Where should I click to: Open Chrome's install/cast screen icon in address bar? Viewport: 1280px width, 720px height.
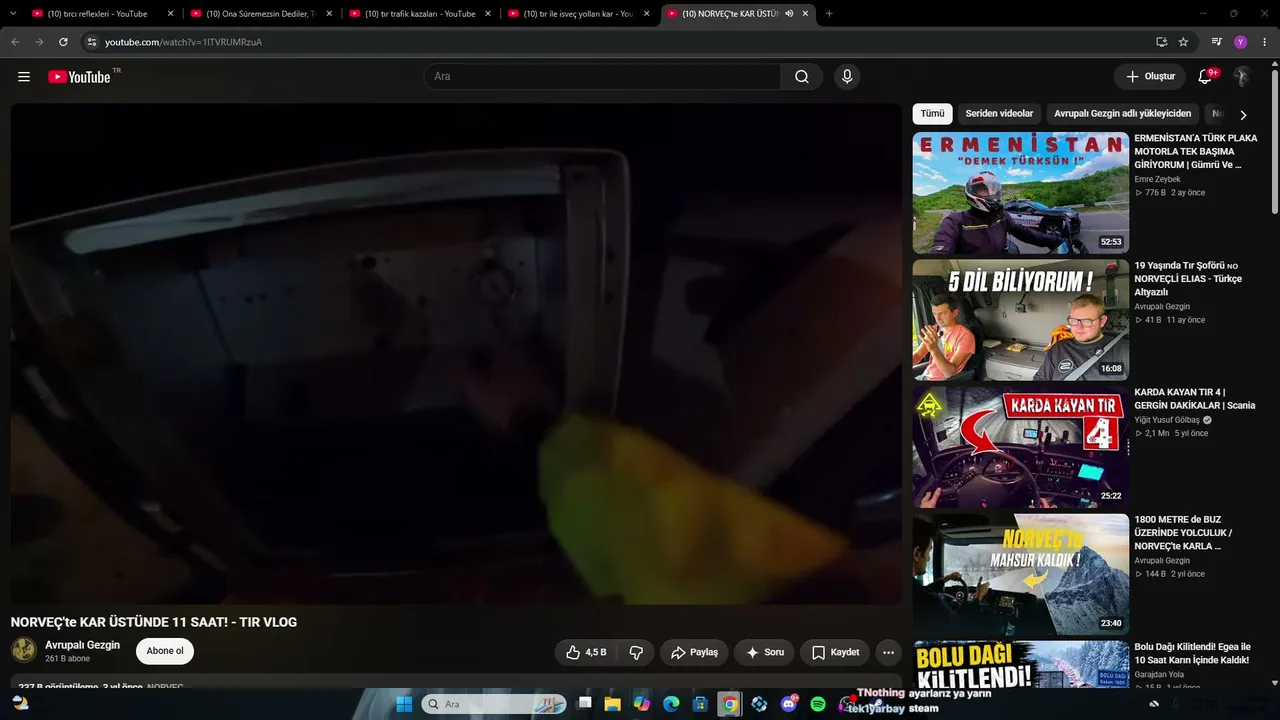tap(1161, 42)
